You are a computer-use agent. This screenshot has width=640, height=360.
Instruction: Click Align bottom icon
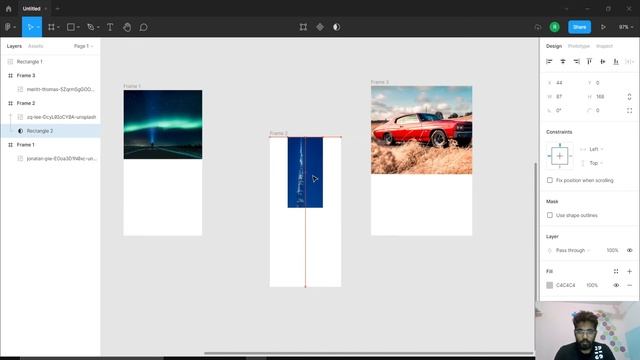click(x=616, y=61)
